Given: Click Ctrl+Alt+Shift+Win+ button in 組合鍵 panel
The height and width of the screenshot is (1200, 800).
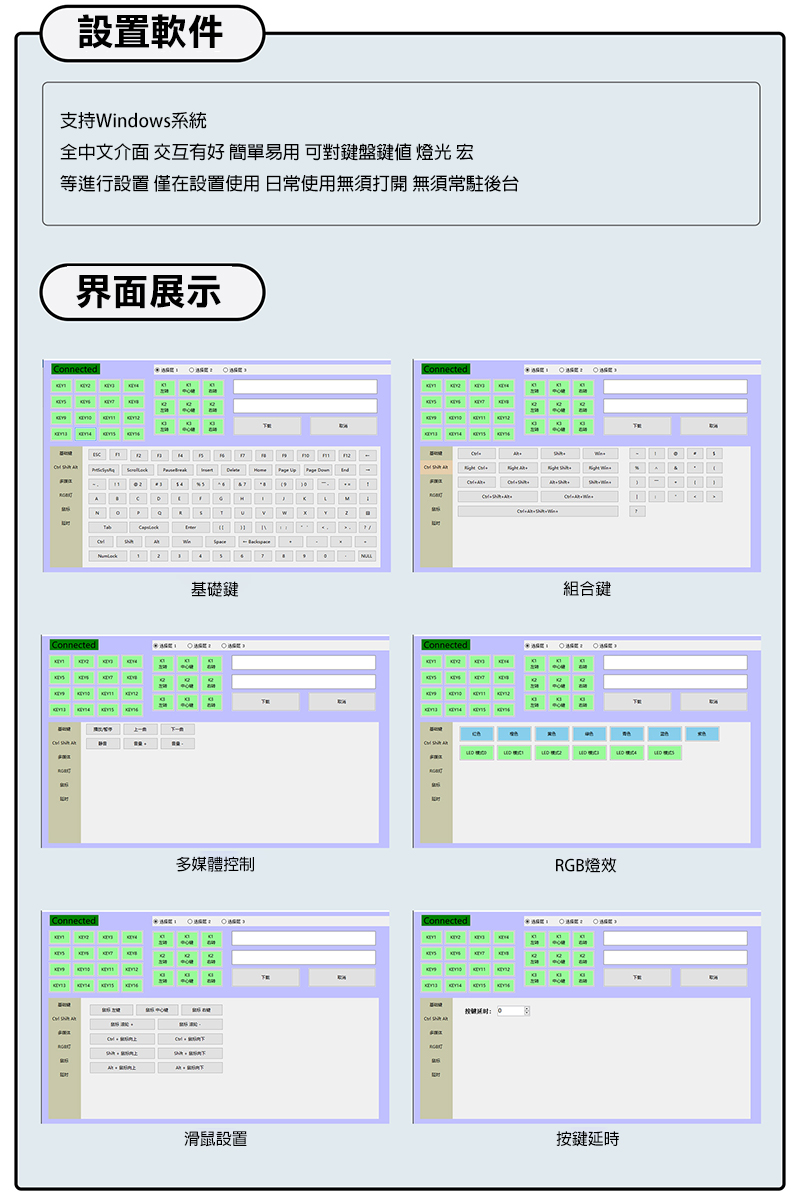Looking at the screenshot, I should pos(538,511).
